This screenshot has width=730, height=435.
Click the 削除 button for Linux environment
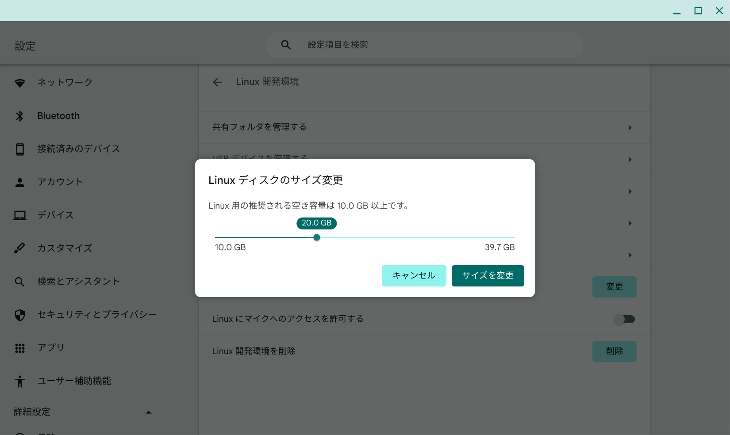[x=615, y=351]
